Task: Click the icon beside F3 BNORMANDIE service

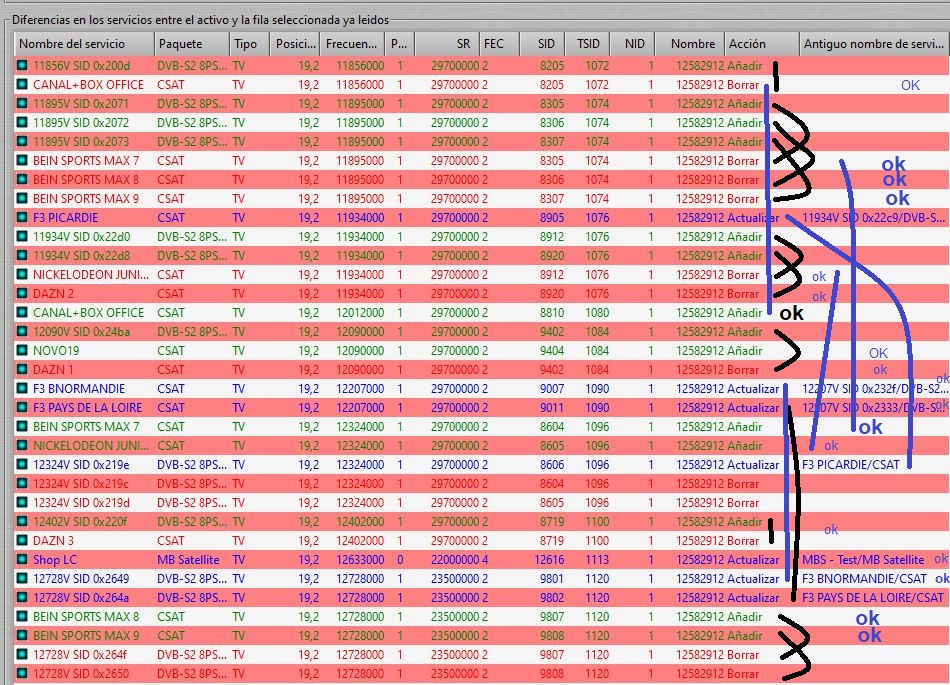Action: [22, 388]
